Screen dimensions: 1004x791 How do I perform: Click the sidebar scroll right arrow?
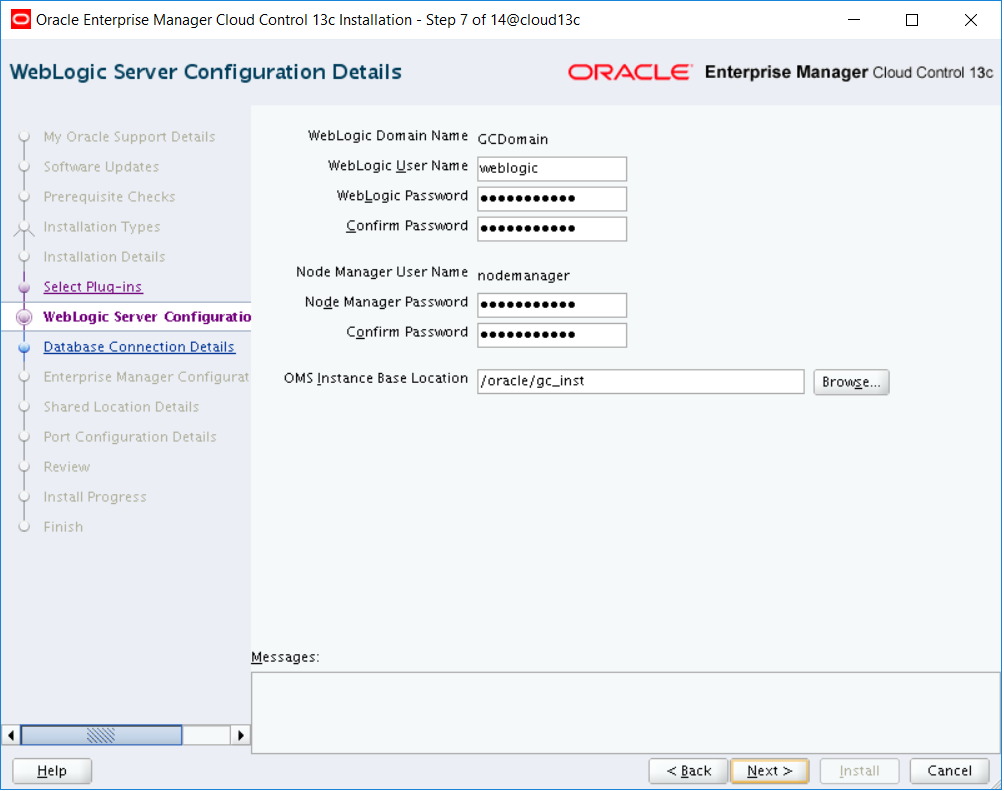240,735
